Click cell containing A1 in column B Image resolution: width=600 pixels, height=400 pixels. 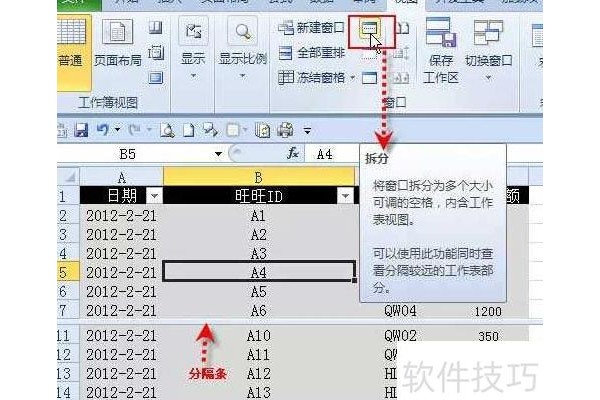[259, 216]
